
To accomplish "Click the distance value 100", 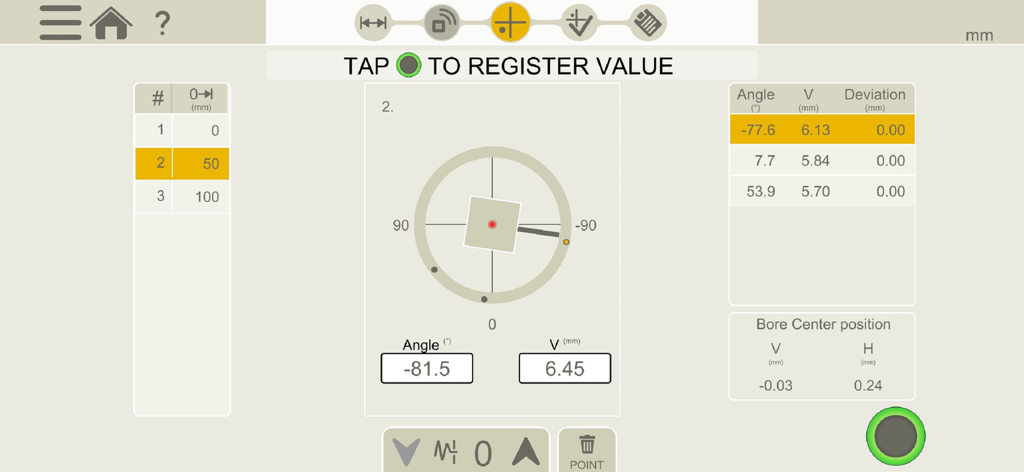I will point(207,197).
